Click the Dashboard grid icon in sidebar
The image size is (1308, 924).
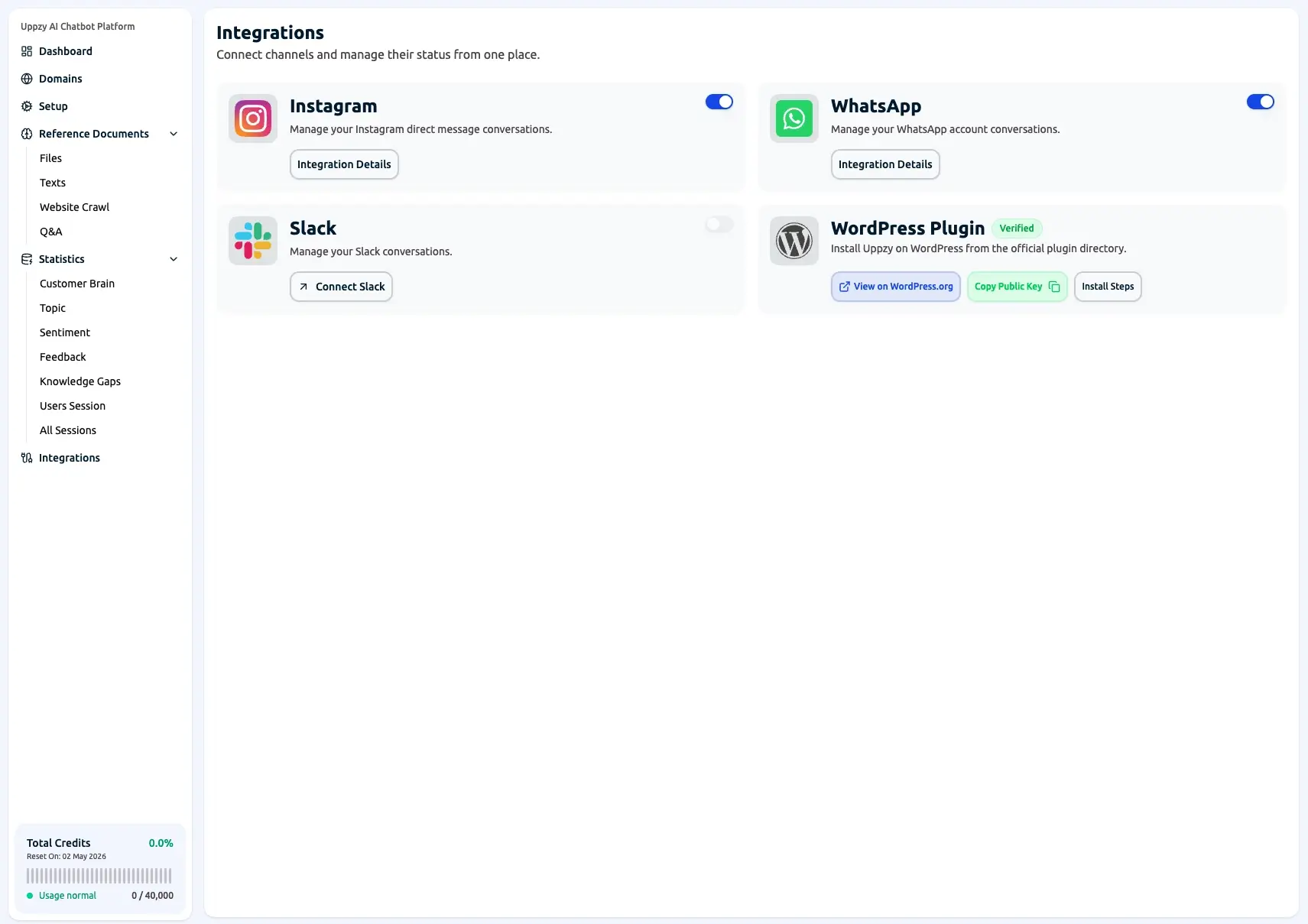coord(27,51)
